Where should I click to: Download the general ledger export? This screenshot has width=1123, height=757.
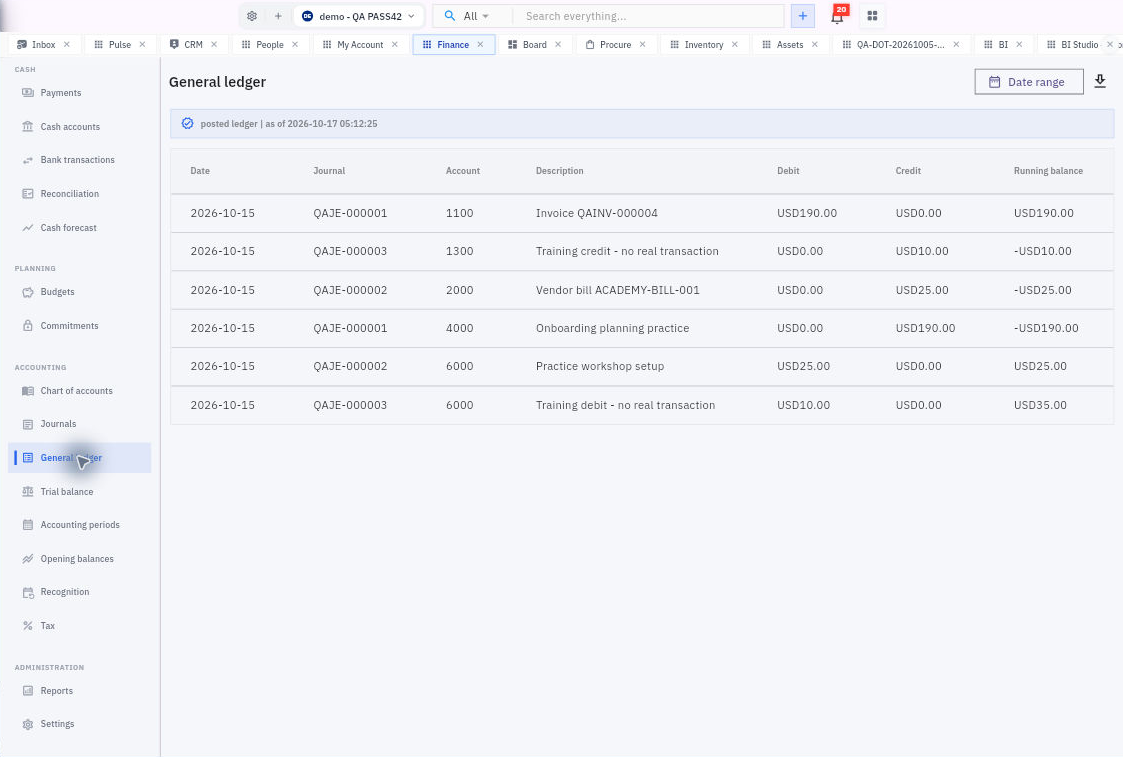tap(1100, 82)
